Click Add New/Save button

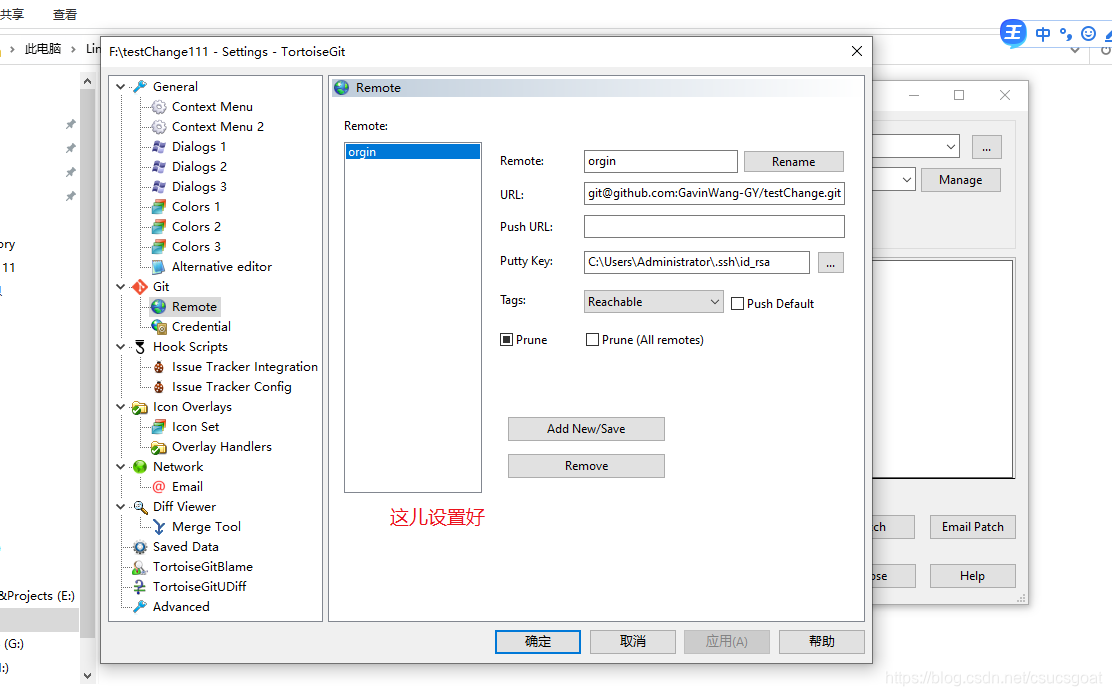[x=586, y=429]
